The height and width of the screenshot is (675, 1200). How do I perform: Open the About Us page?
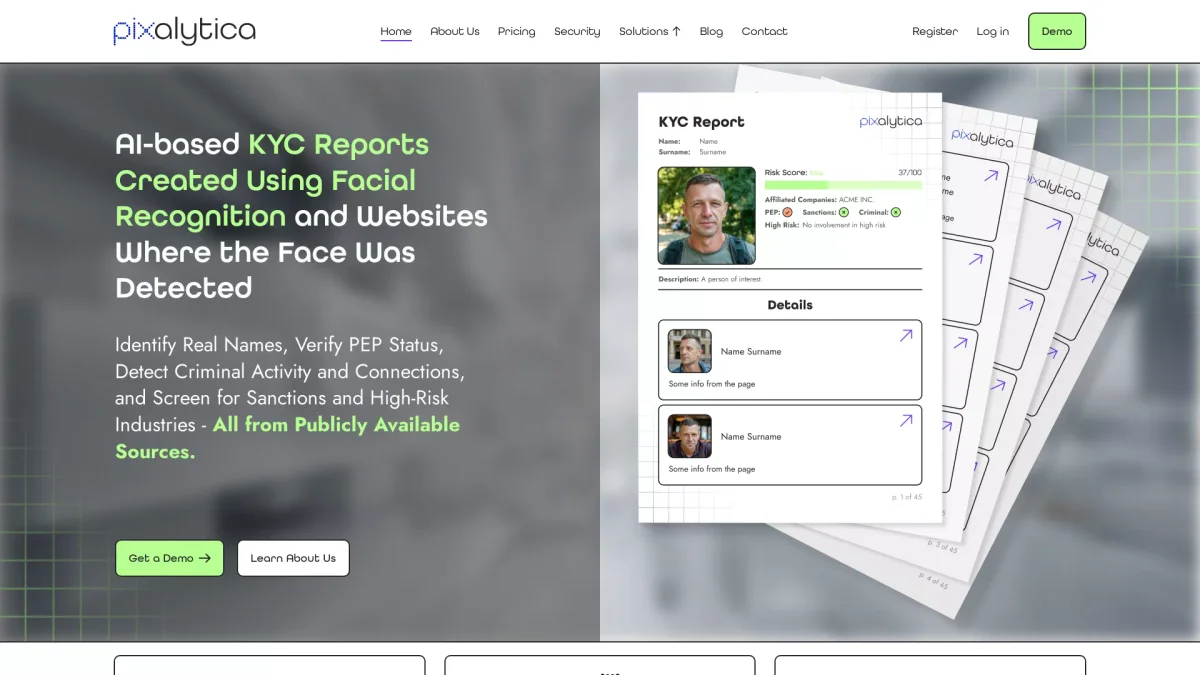[x=455, y=31]
